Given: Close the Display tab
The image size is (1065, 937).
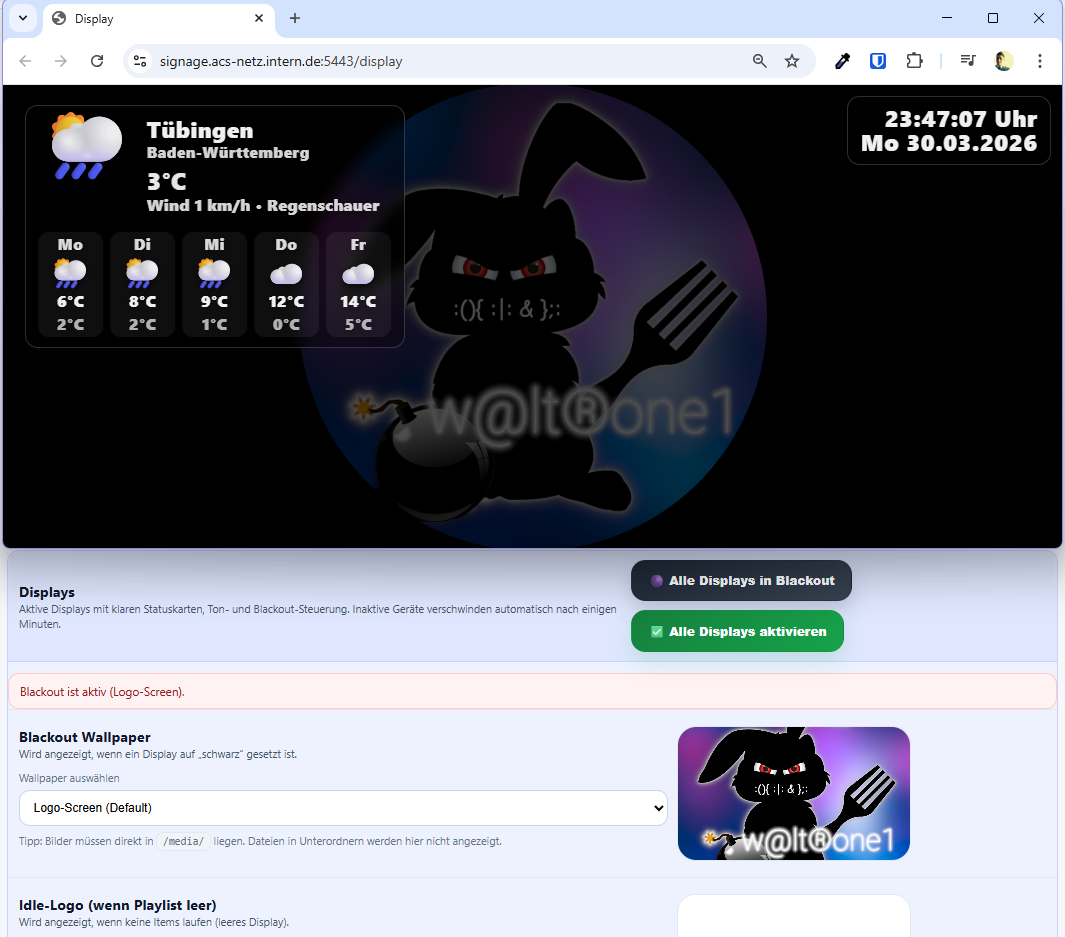Looking at the screenshot, I should [x=259, y=18].
